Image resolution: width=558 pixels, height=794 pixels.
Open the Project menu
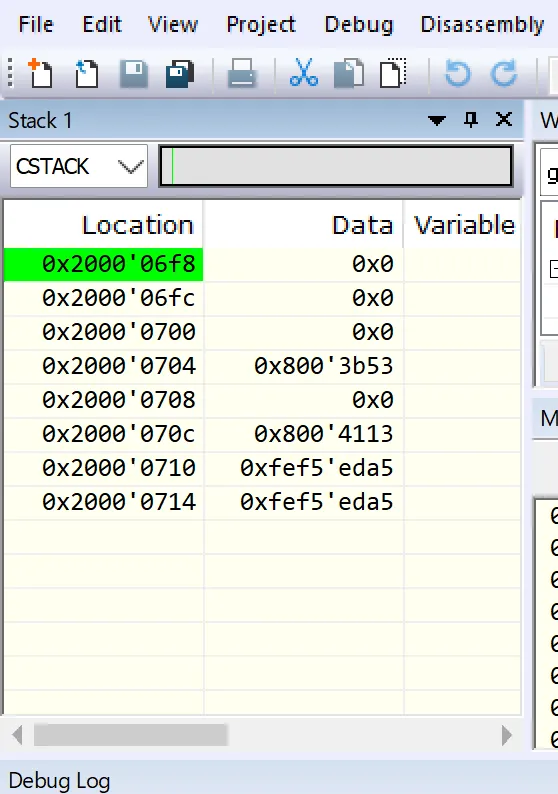261,24
